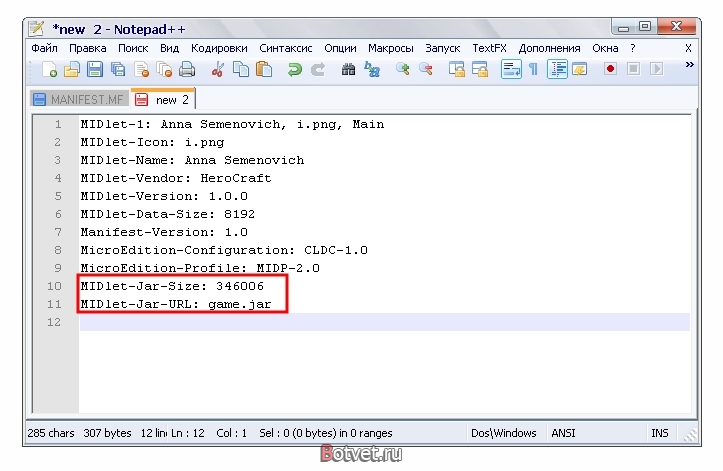This screenshot has height=471, width=723.
Task: Expand the toolbar overflow chevron
Action: (689, 65)
